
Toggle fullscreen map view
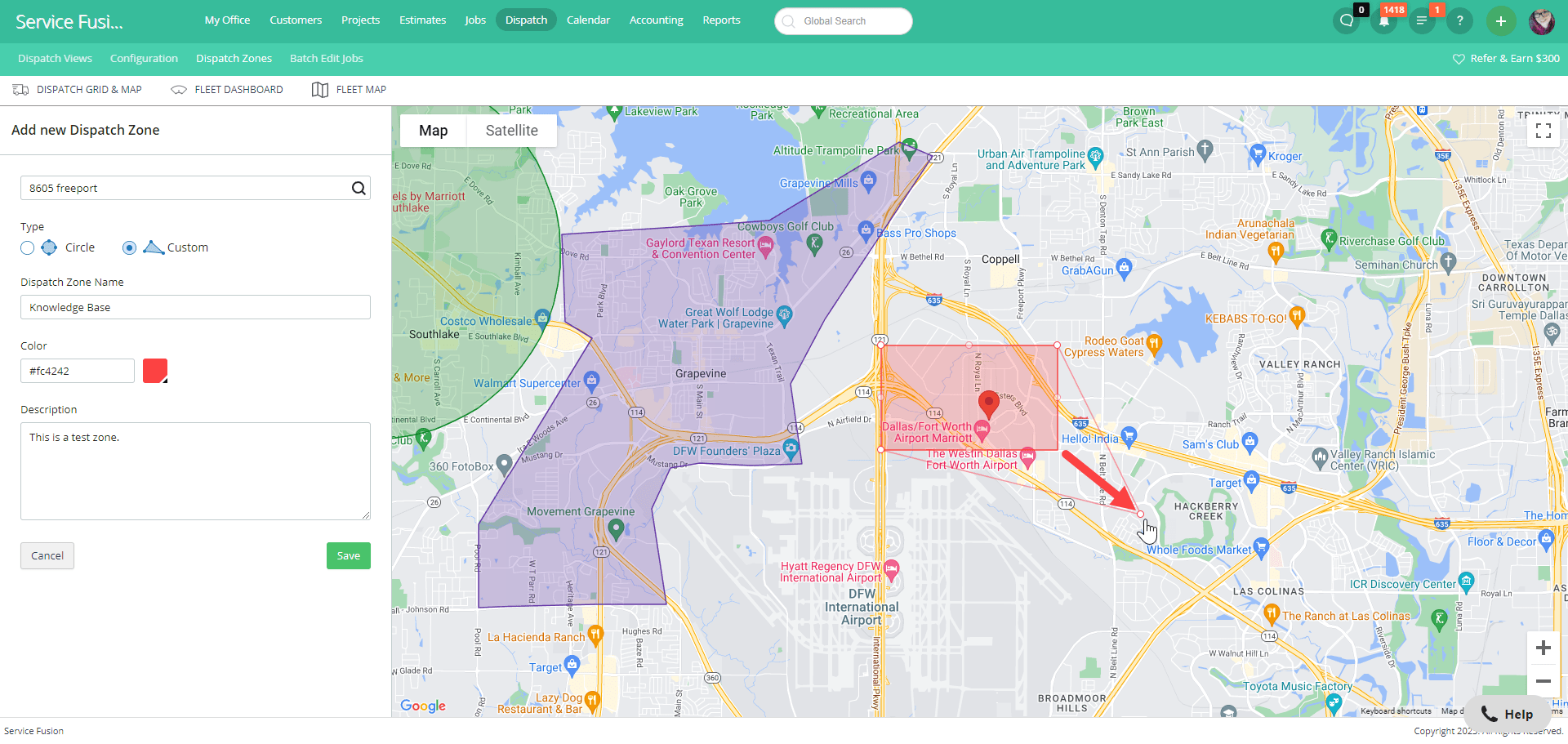[x=1543, y=131]
